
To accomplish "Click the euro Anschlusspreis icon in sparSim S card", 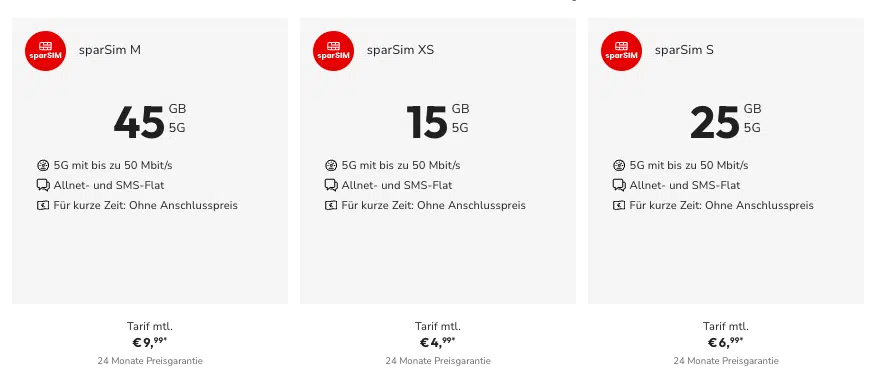I will click(x=619, y=206).
